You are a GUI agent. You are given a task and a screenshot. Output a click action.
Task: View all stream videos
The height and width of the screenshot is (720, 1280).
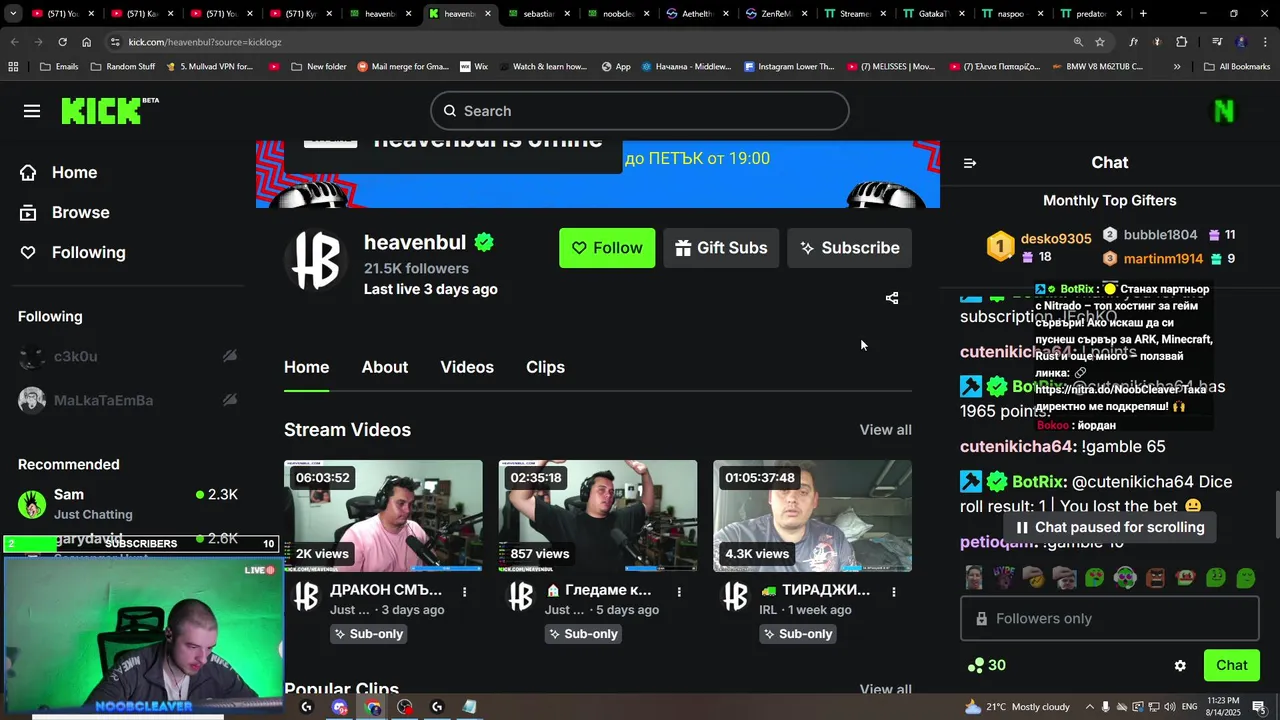pos(885,430)
